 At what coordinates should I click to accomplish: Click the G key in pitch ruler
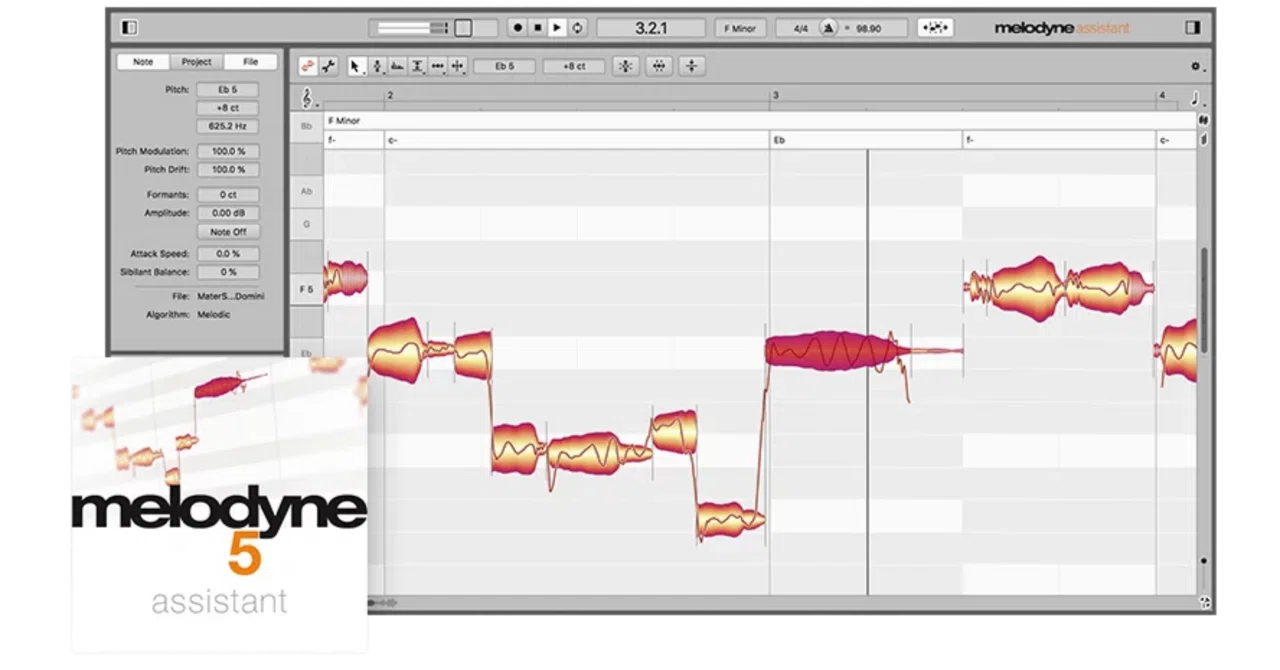click(x=306, y=224)
